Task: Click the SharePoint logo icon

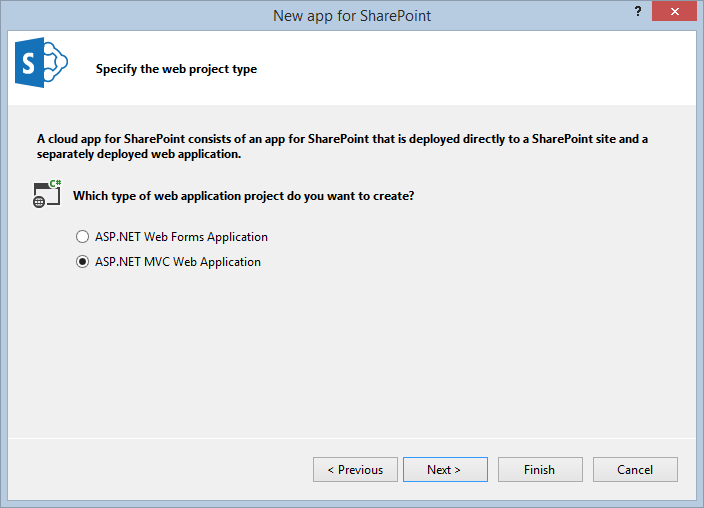Action: point(41,62)
